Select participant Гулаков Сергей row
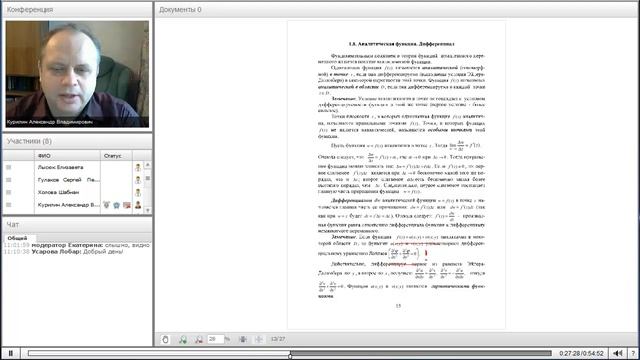This screenshot has width=640, height=360. 73,180
